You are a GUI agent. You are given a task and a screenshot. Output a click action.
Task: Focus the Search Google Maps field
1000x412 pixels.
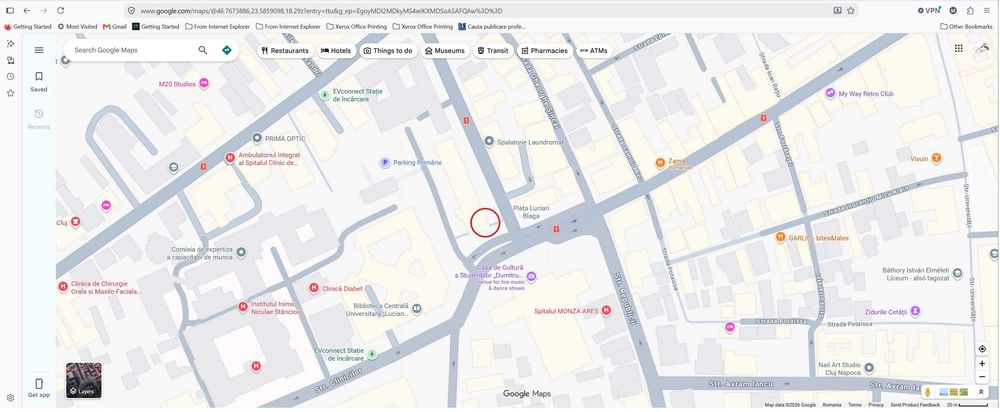coord(131,50)
